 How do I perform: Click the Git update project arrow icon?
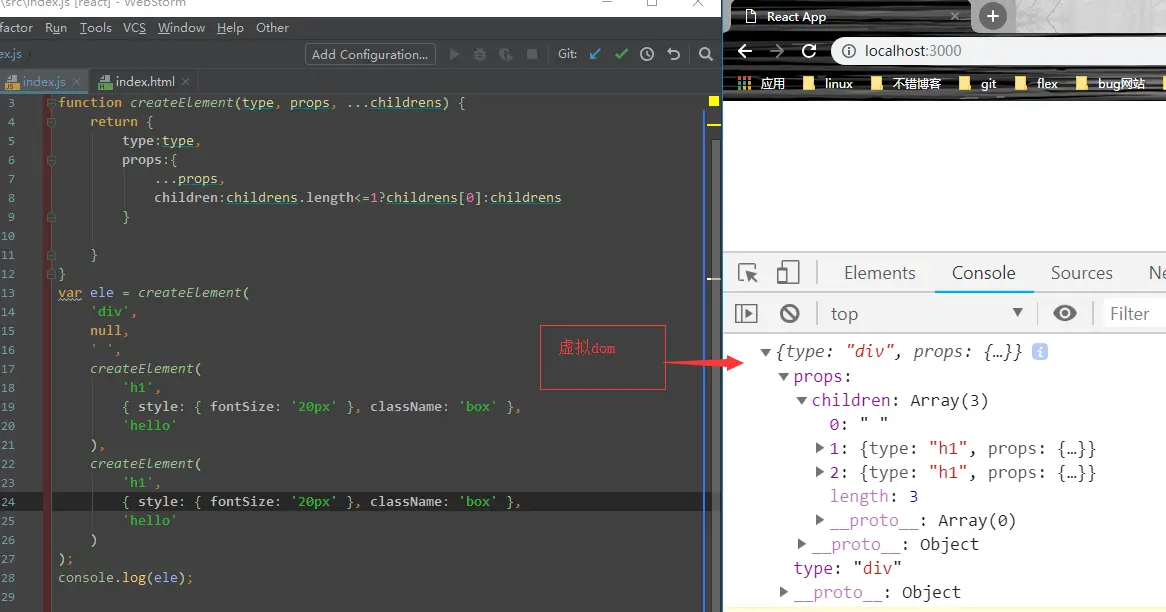click(596, 54)
